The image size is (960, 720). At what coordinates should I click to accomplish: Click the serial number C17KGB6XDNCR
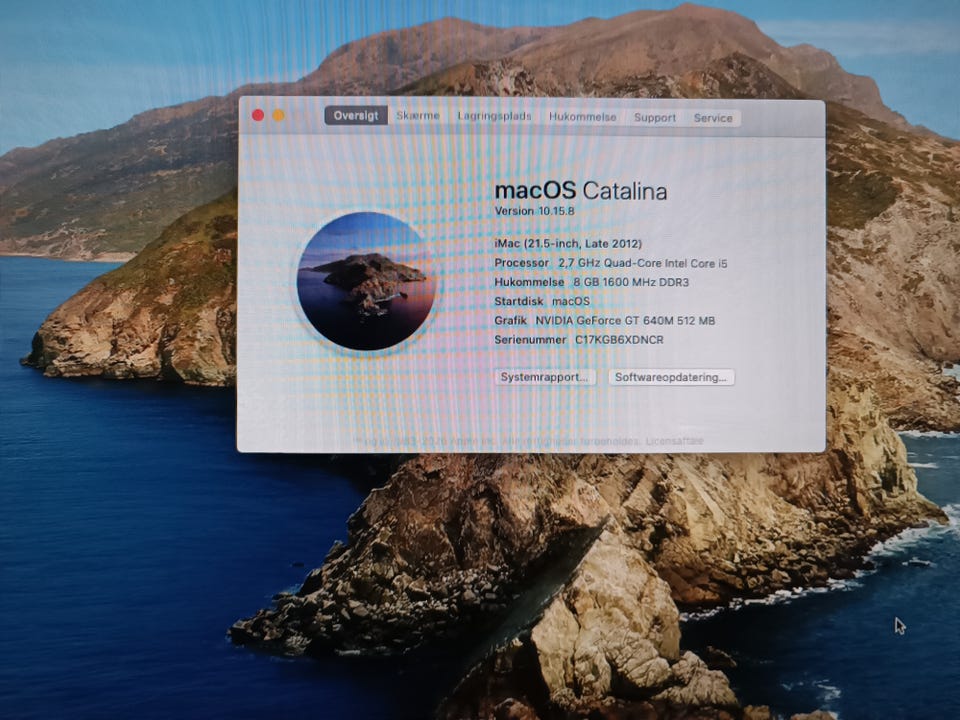(x=619, y=340)
